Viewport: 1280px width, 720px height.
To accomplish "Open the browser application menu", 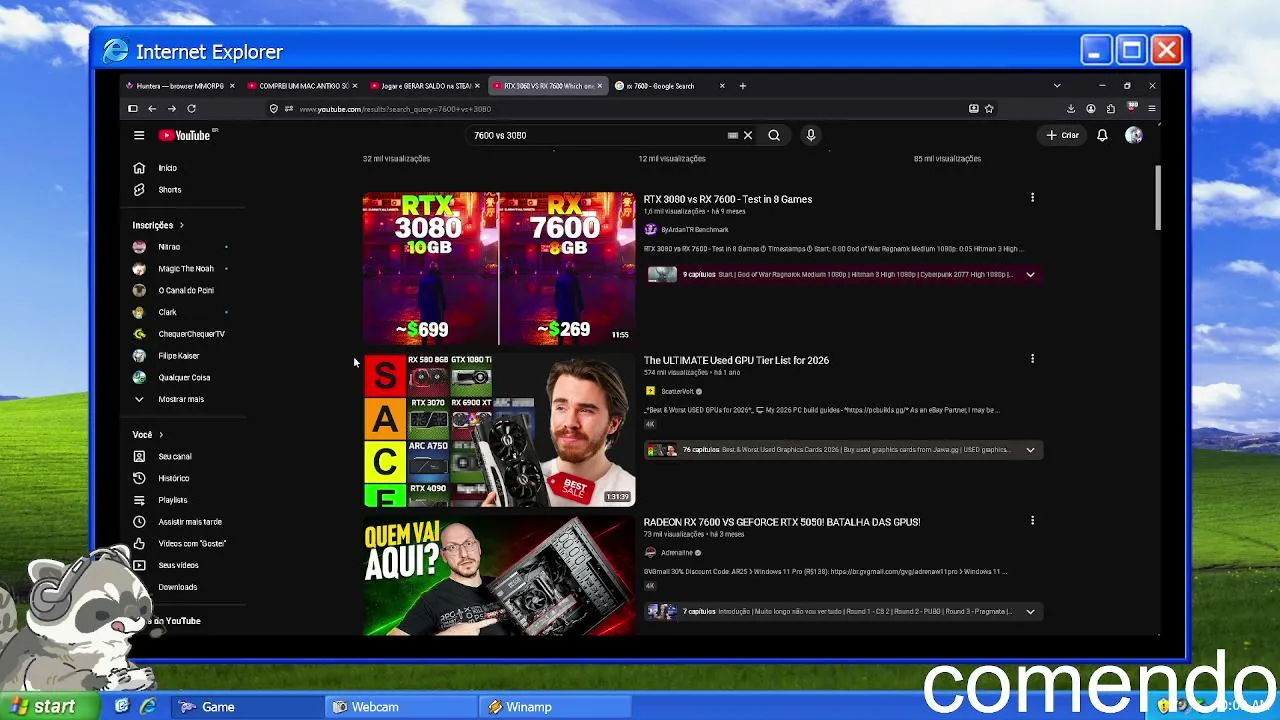I will (x=1152, y=108).
